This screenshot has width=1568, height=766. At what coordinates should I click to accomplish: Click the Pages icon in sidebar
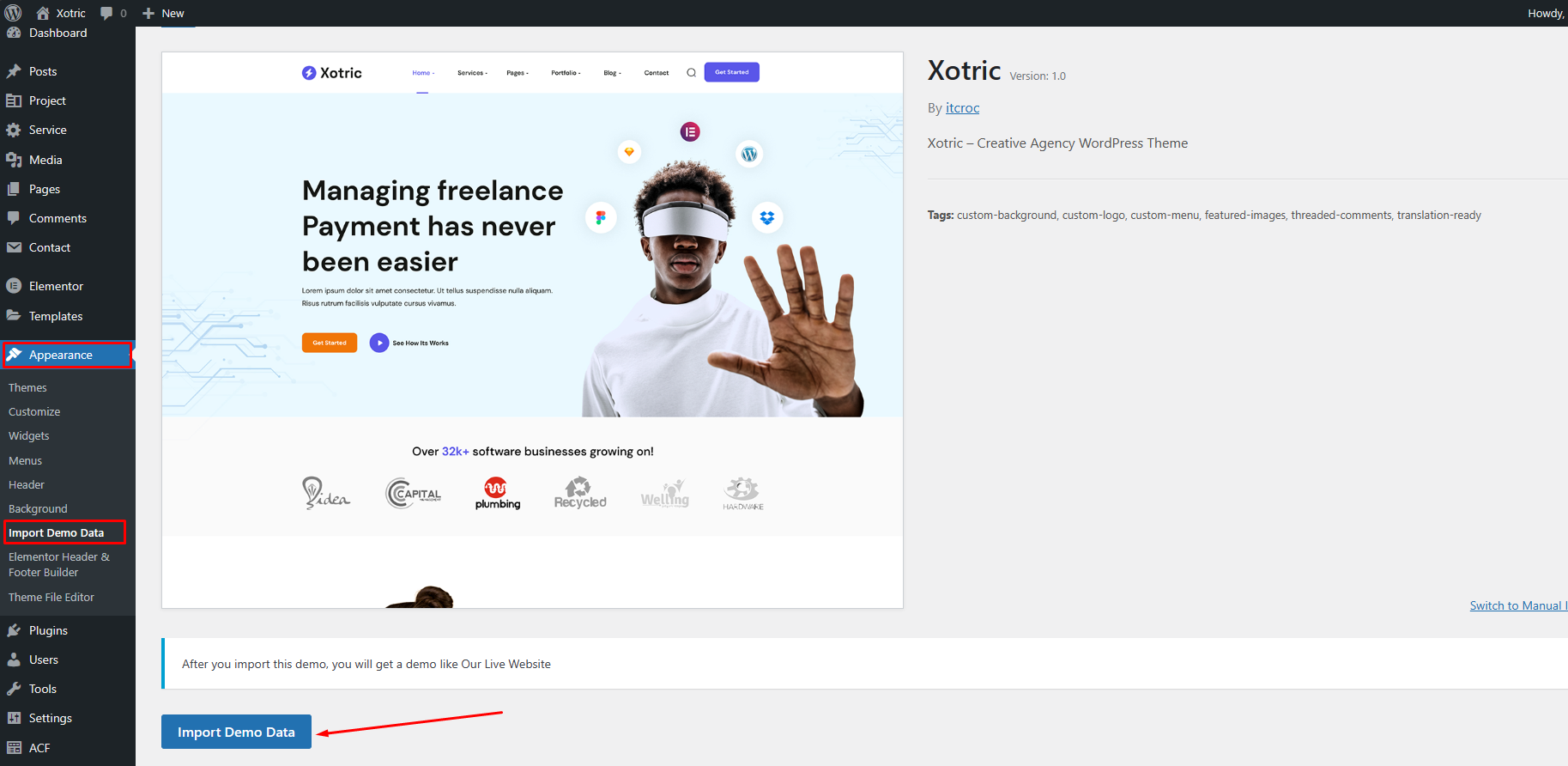coord(14,189)
